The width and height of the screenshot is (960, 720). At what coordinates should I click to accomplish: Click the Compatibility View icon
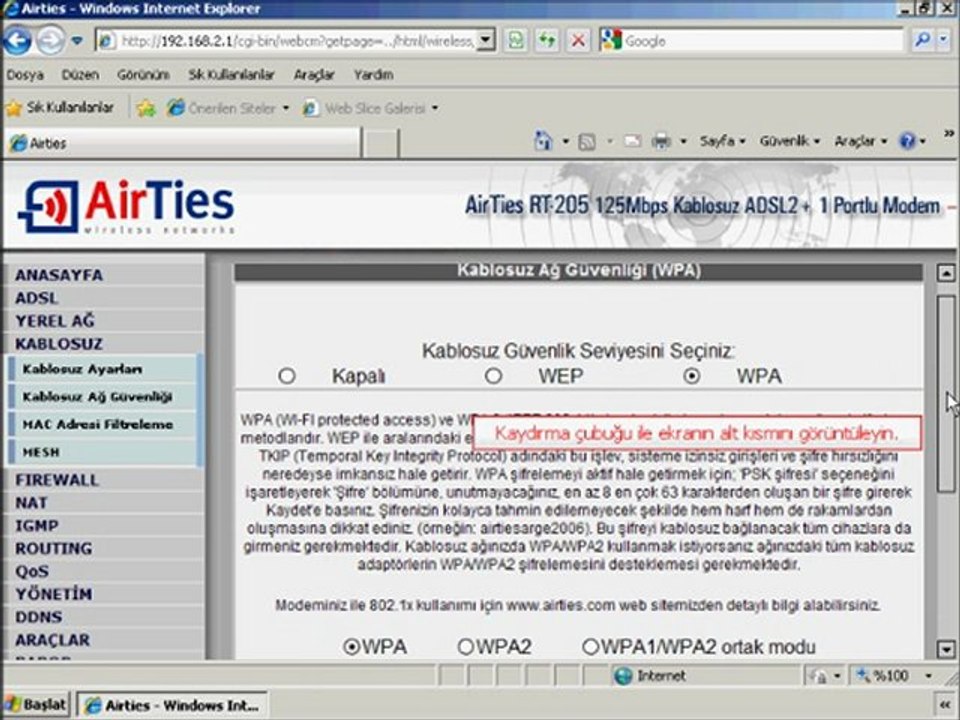pyautogui.click(x=516, y=41)
